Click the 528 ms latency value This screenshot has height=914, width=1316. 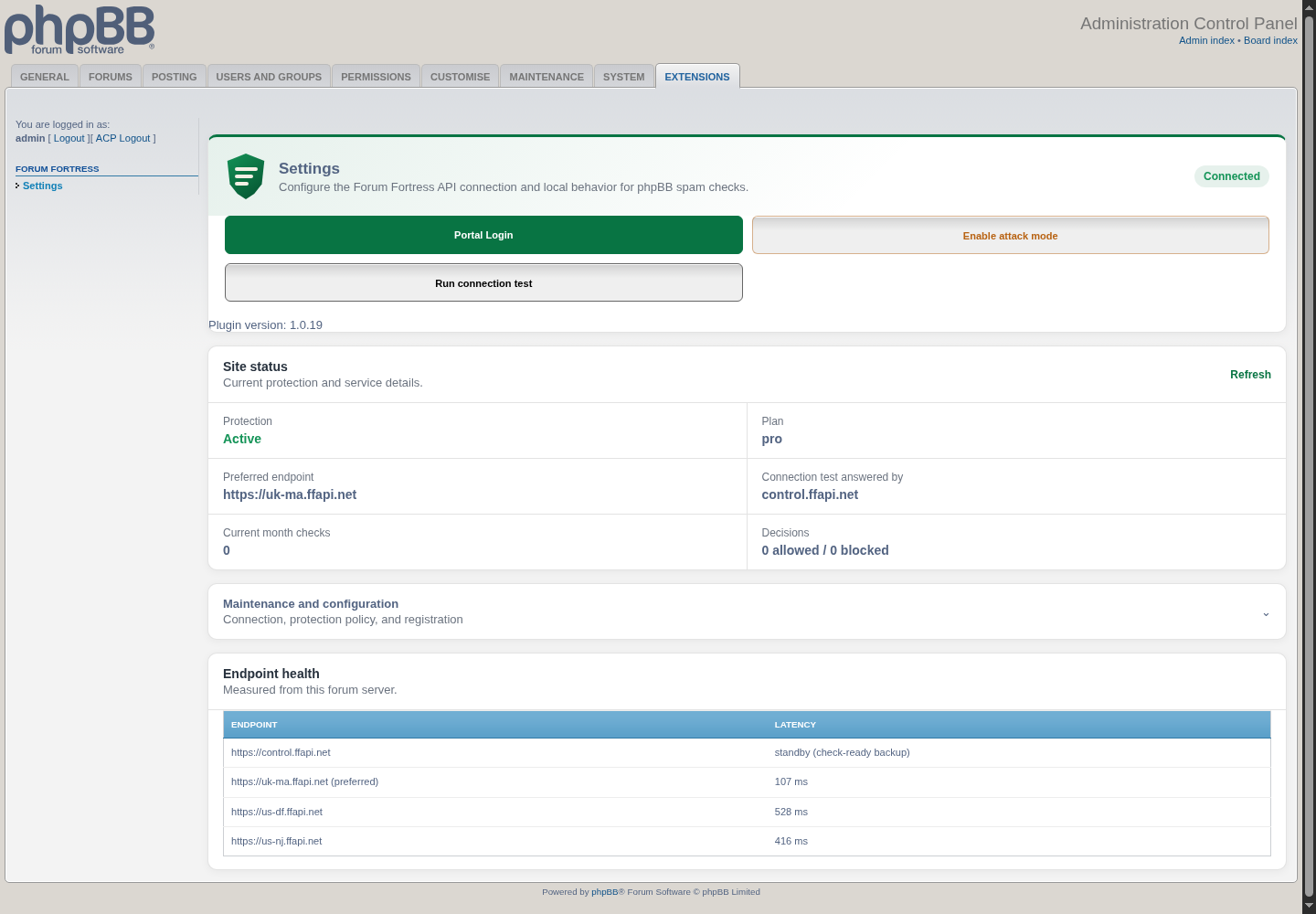pyautogui.click(x=791, y=812)
